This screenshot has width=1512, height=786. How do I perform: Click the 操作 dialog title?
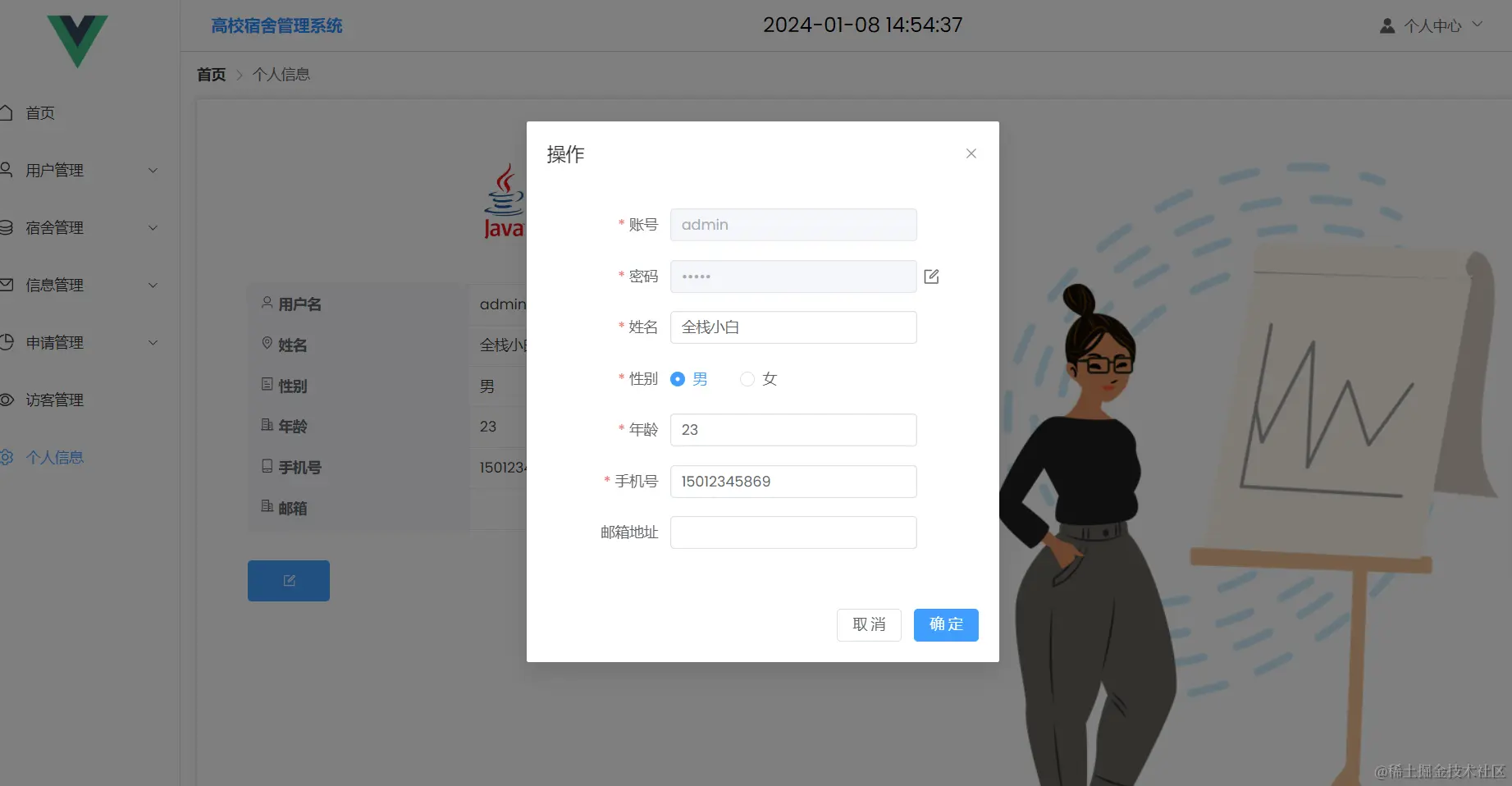pos(566,154)
